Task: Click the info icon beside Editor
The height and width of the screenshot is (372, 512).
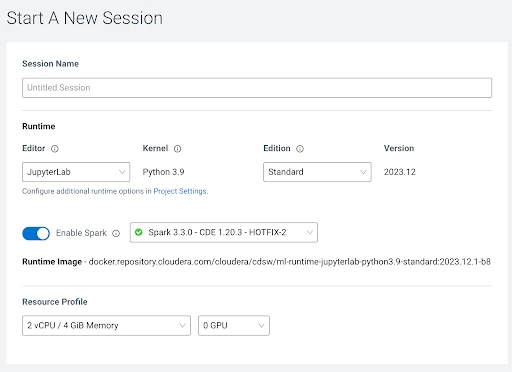Action: (x=55, y=149)
